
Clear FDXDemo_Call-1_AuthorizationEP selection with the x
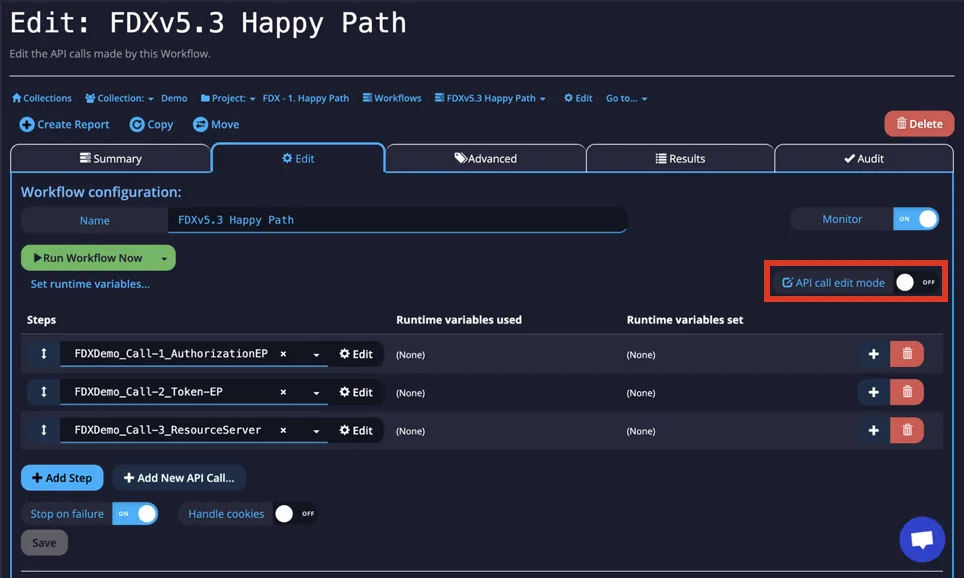[x=283, y=354]
